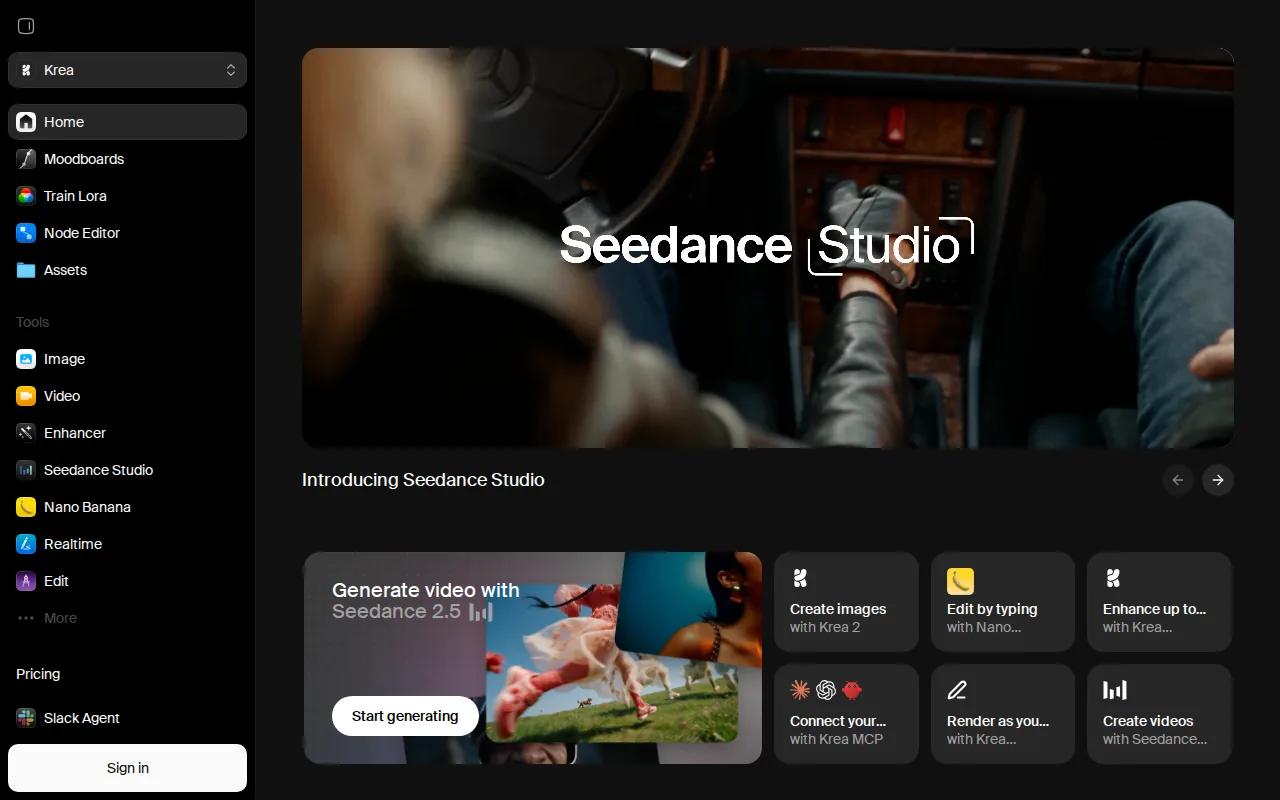Viewport: 1280px width, 800px height.
Task: Open Connect your Krea MCP card
Action: tap(846, 714)
